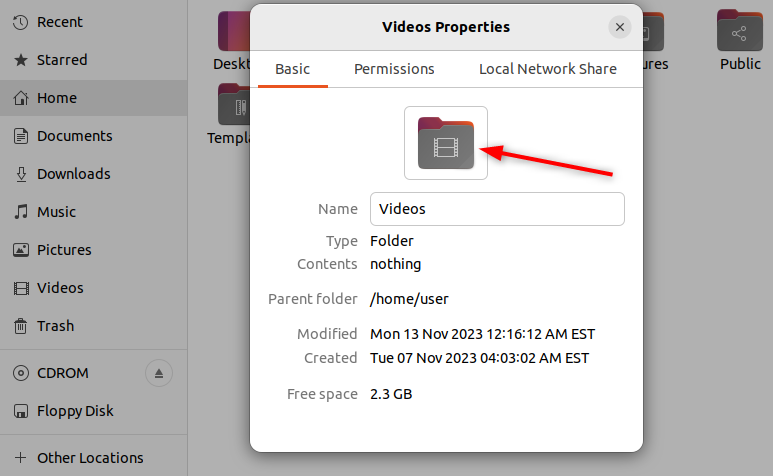Image resolution: width=773 pixels, height=476 pixels.
Task: Open Other Locations
Action: [89, 458]
